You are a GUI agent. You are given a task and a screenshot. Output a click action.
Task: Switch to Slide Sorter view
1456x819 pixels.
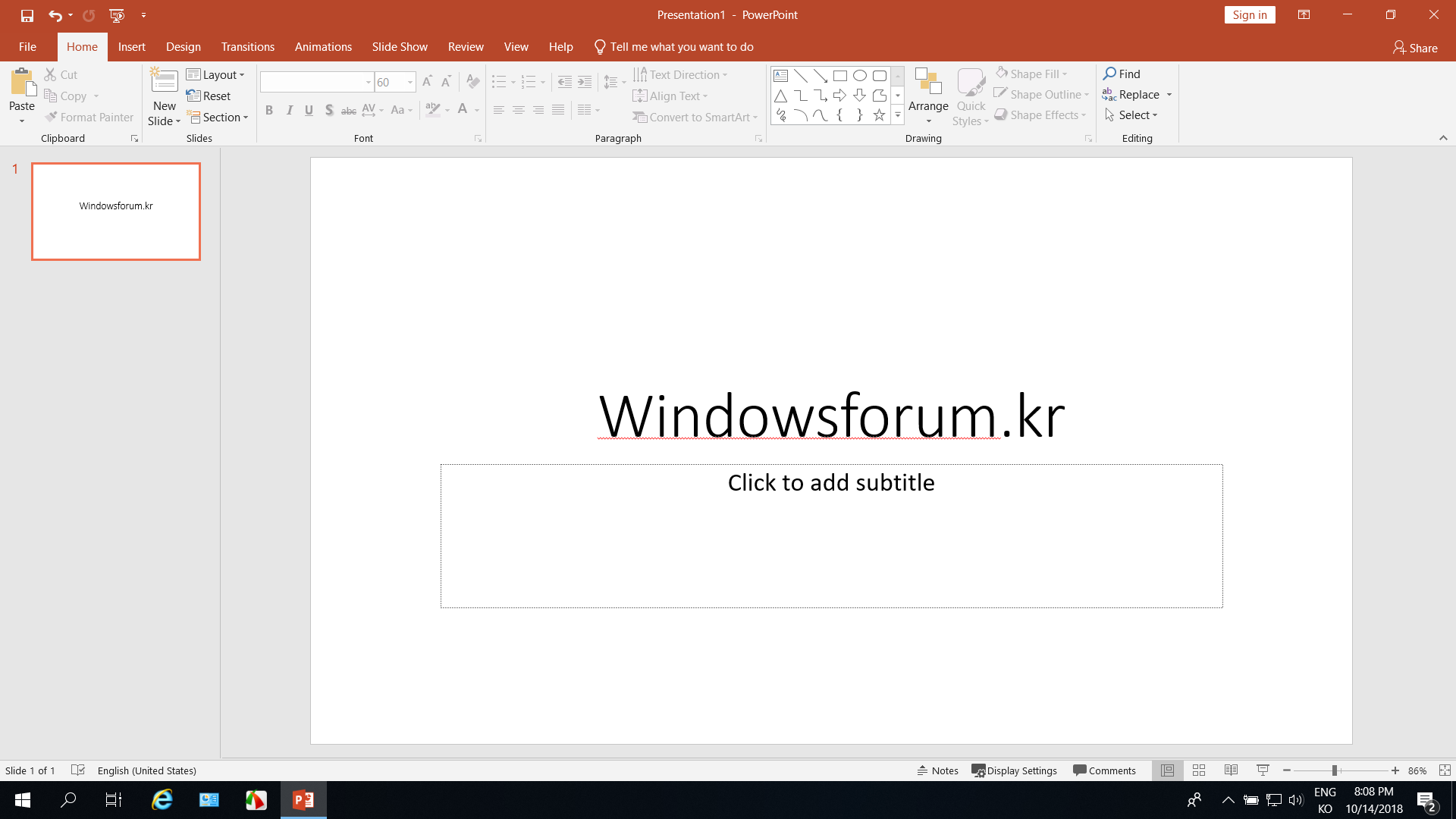tap(1199, 770)
